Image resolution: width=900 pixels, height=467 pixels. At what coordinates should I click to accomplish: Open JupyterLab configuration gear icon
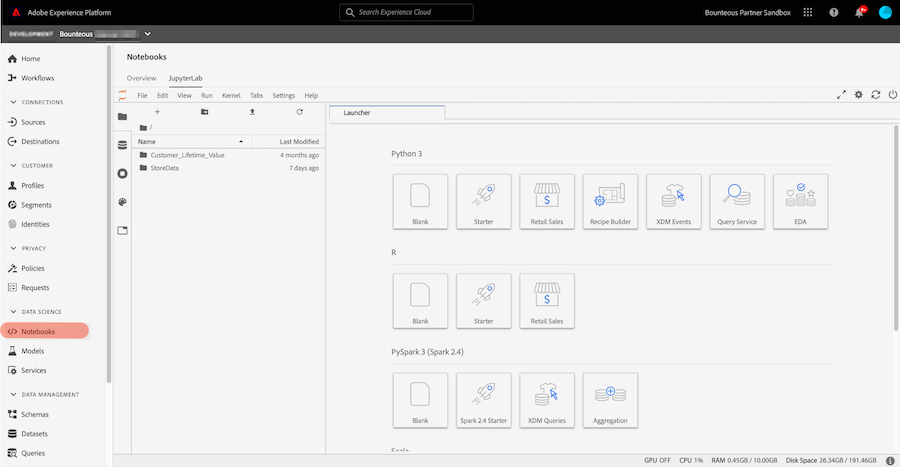tap(859, 95)
